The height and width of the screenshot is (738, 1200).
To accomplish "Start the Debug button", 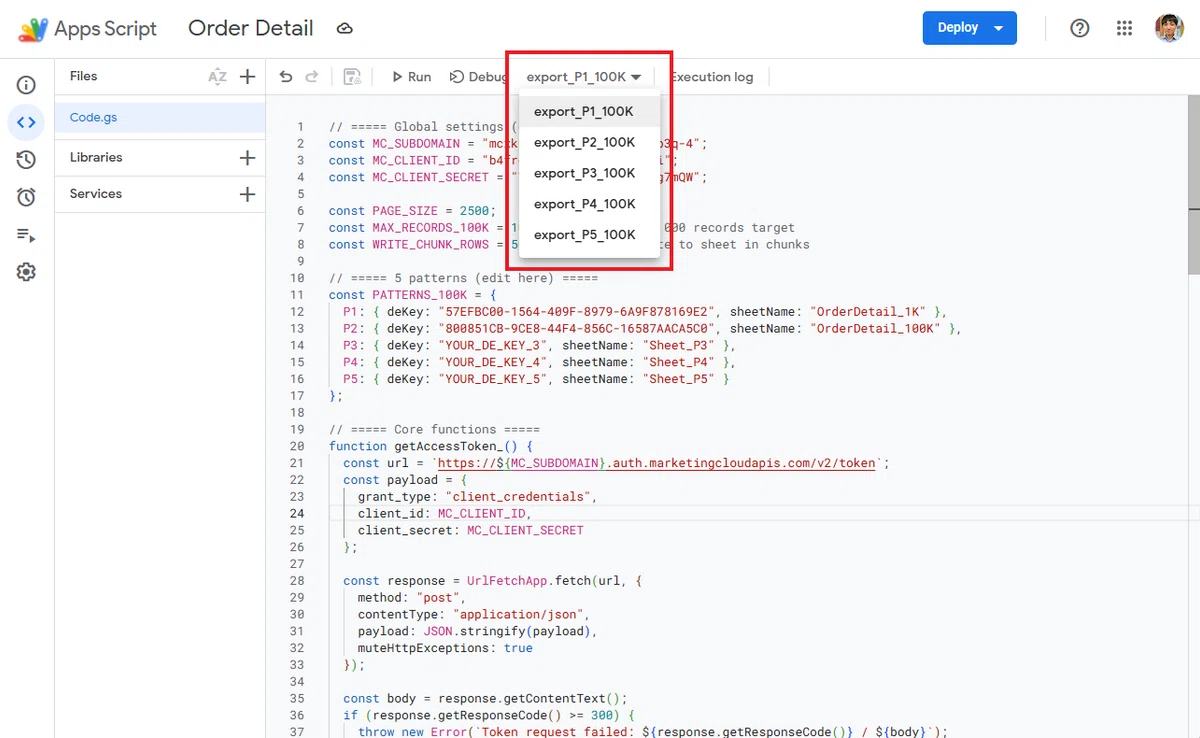I will (x=478, y=77).
